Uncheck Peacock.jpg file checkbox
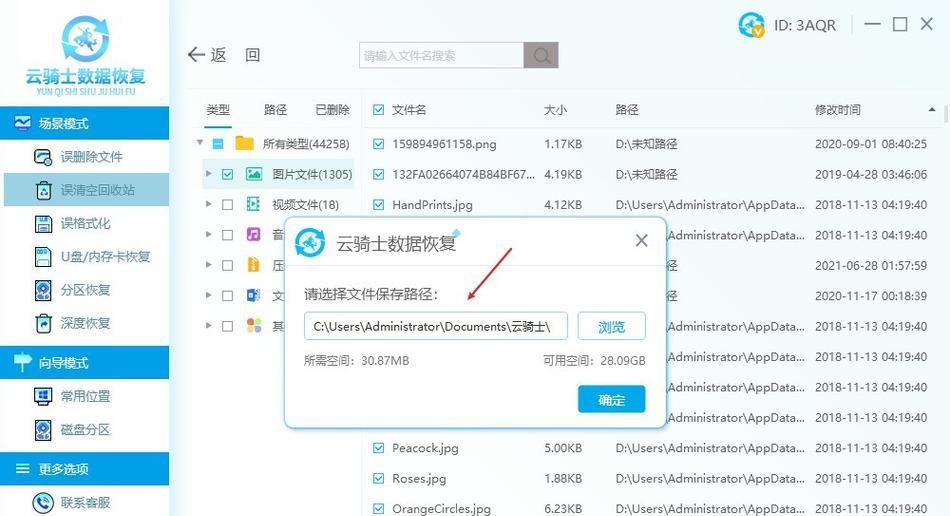The width and height of the screenshot is (950, 516). (x=379, y=448)
